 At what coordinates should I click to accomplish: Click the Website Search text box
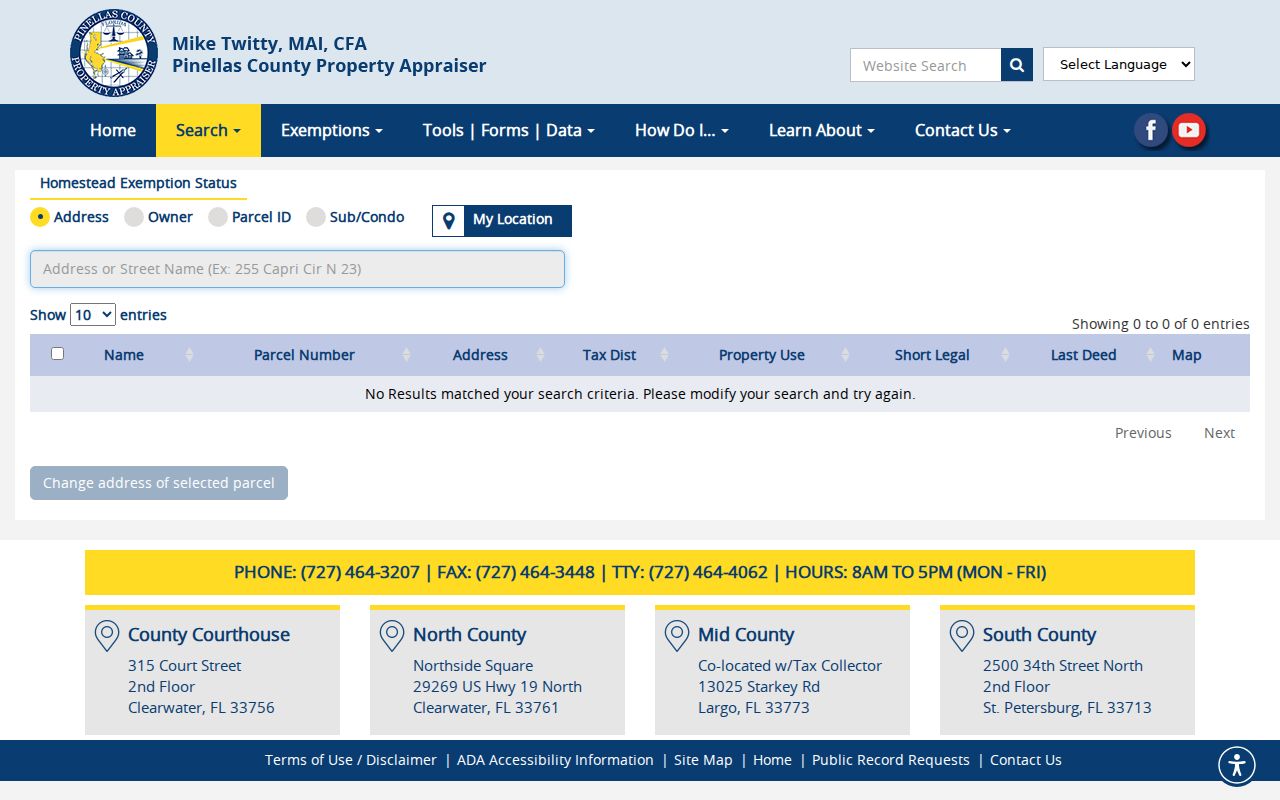[926, 65]
